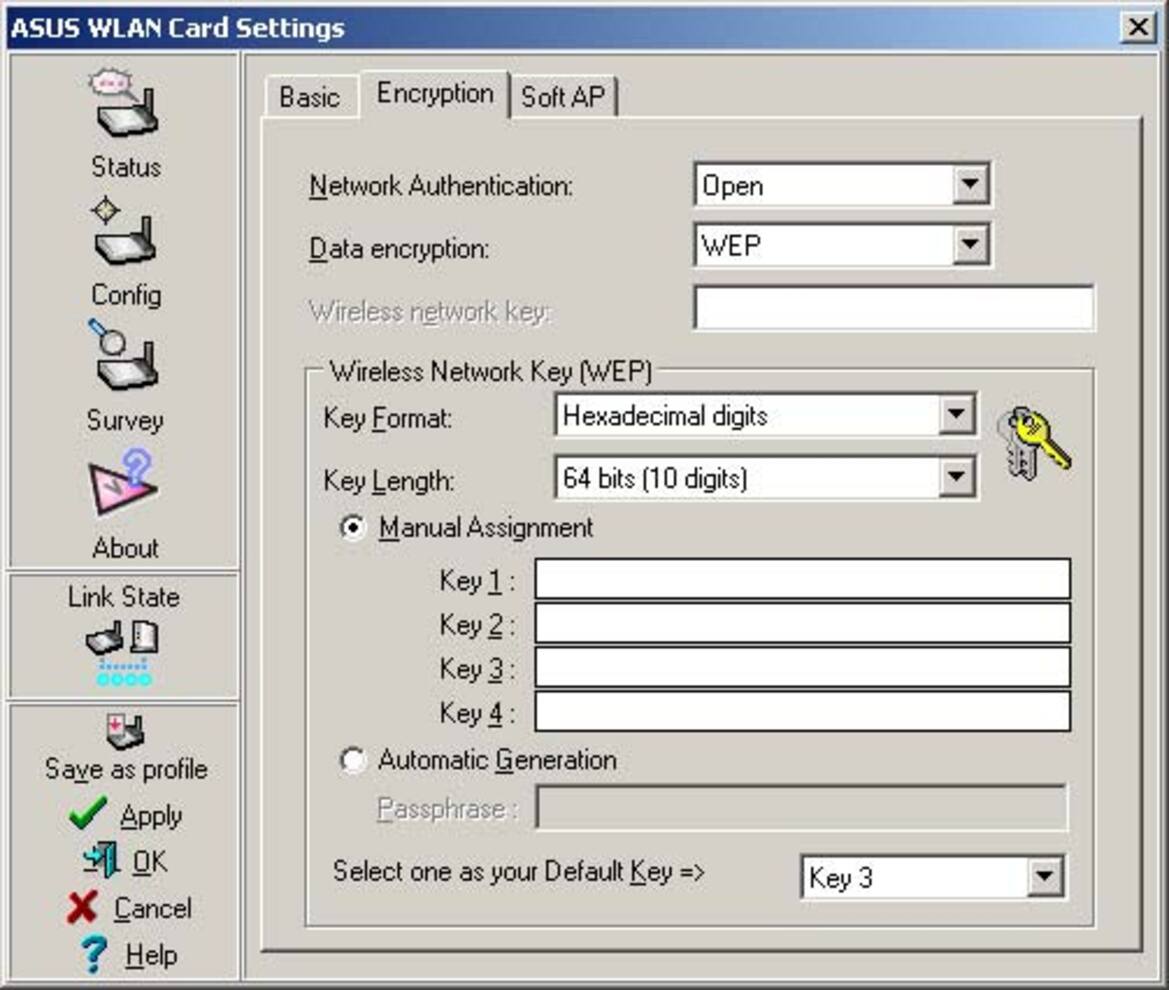Click the Link State label
The height and width of the screenshot is (990, 1169).
124,596
